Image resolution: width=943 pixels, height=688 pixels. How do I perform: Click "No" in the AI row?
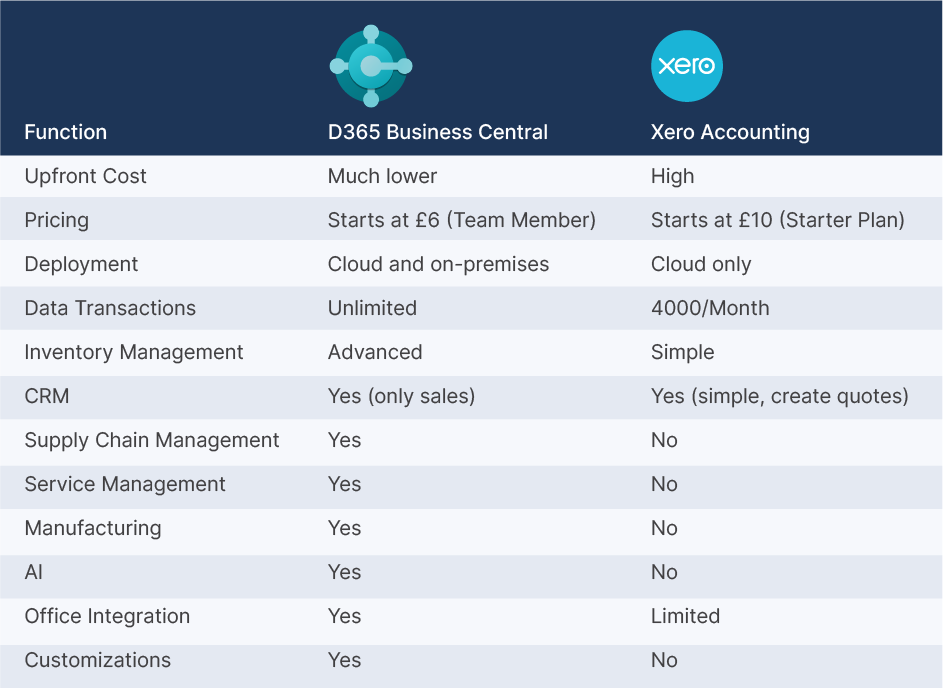(665, 572)
